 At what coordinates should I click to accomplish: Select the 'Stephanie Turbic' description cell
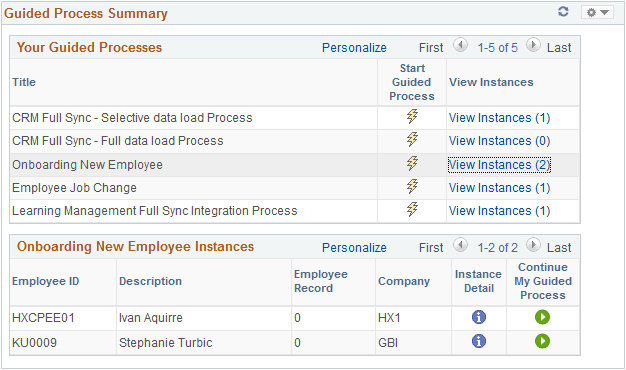tap(166, 343)
